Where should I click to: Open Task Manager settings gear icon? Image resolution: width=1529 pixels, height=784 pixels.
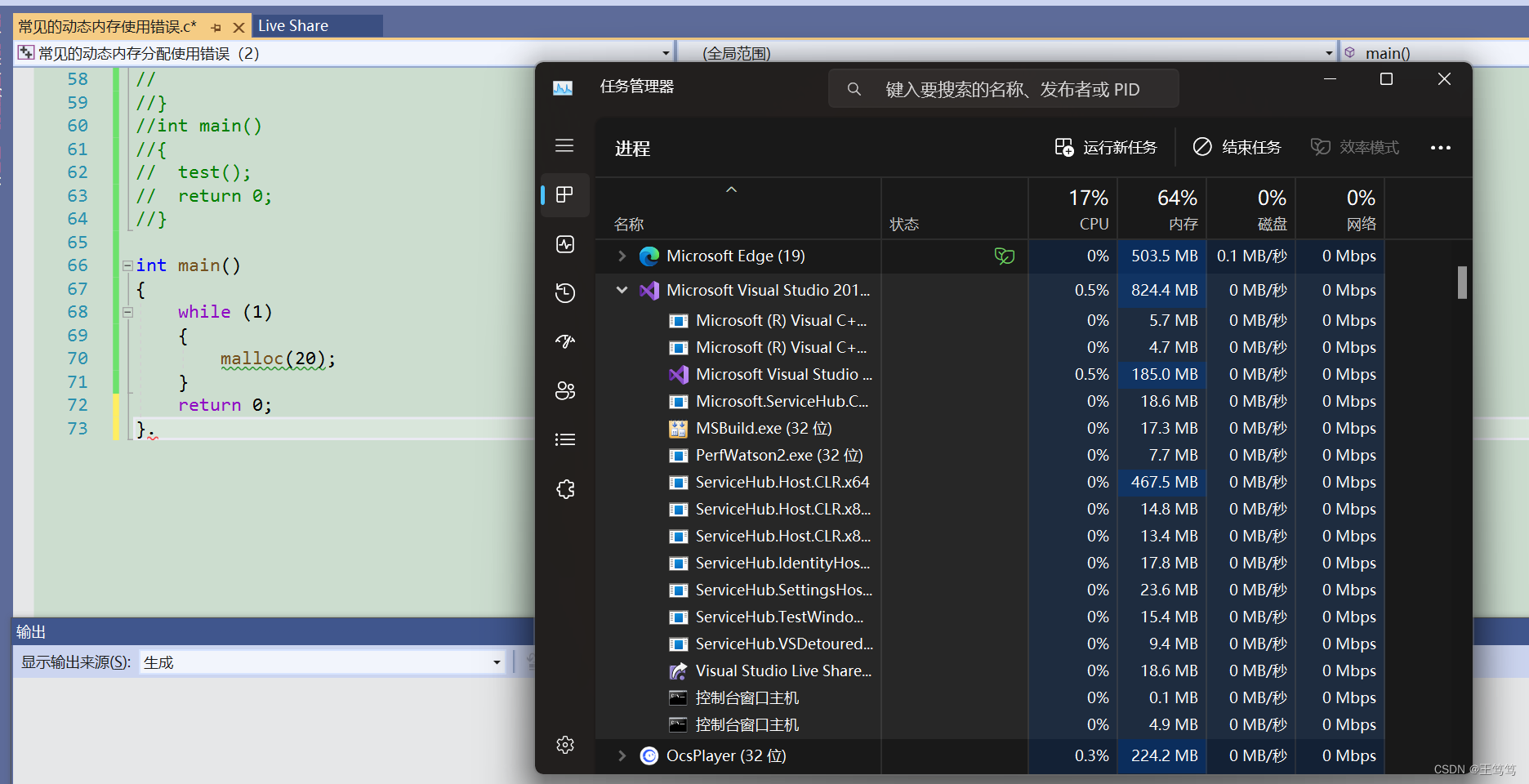(x=564, y=745)
